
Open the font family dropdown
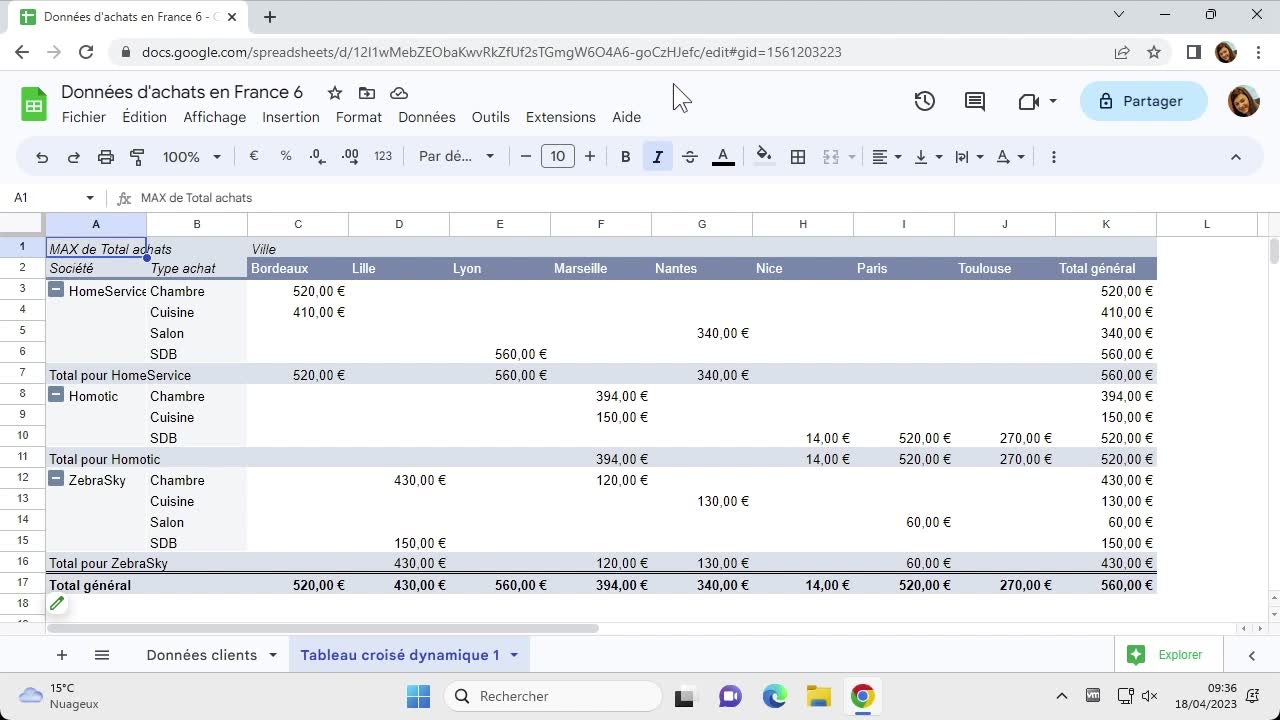456,157
